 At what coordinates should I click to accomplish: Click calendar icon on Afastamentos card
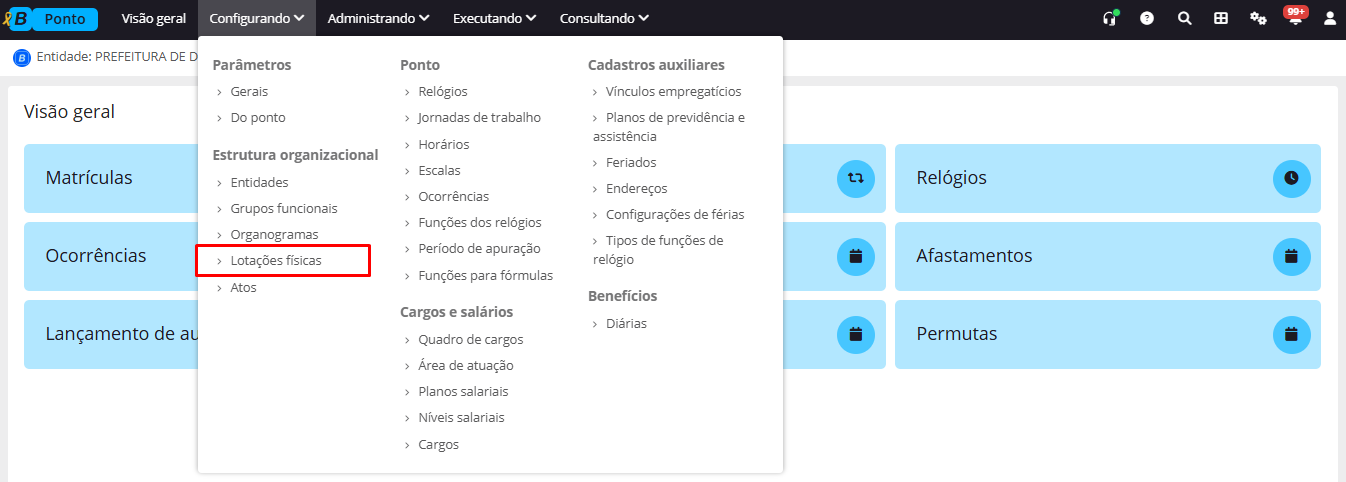click(1291, 256)
